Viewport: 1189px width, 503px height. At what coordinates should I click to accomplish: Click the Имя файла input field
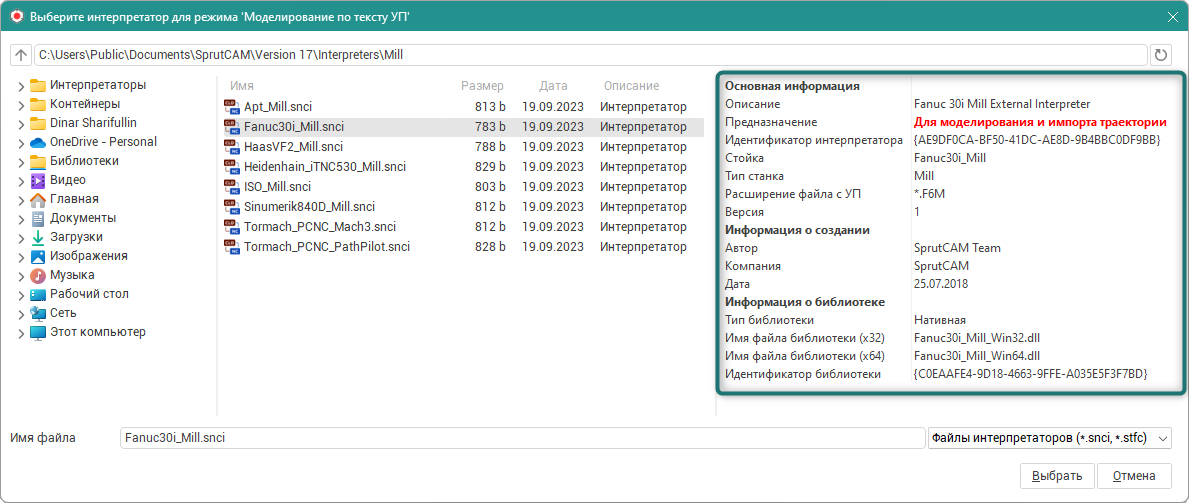coord(520,438)
